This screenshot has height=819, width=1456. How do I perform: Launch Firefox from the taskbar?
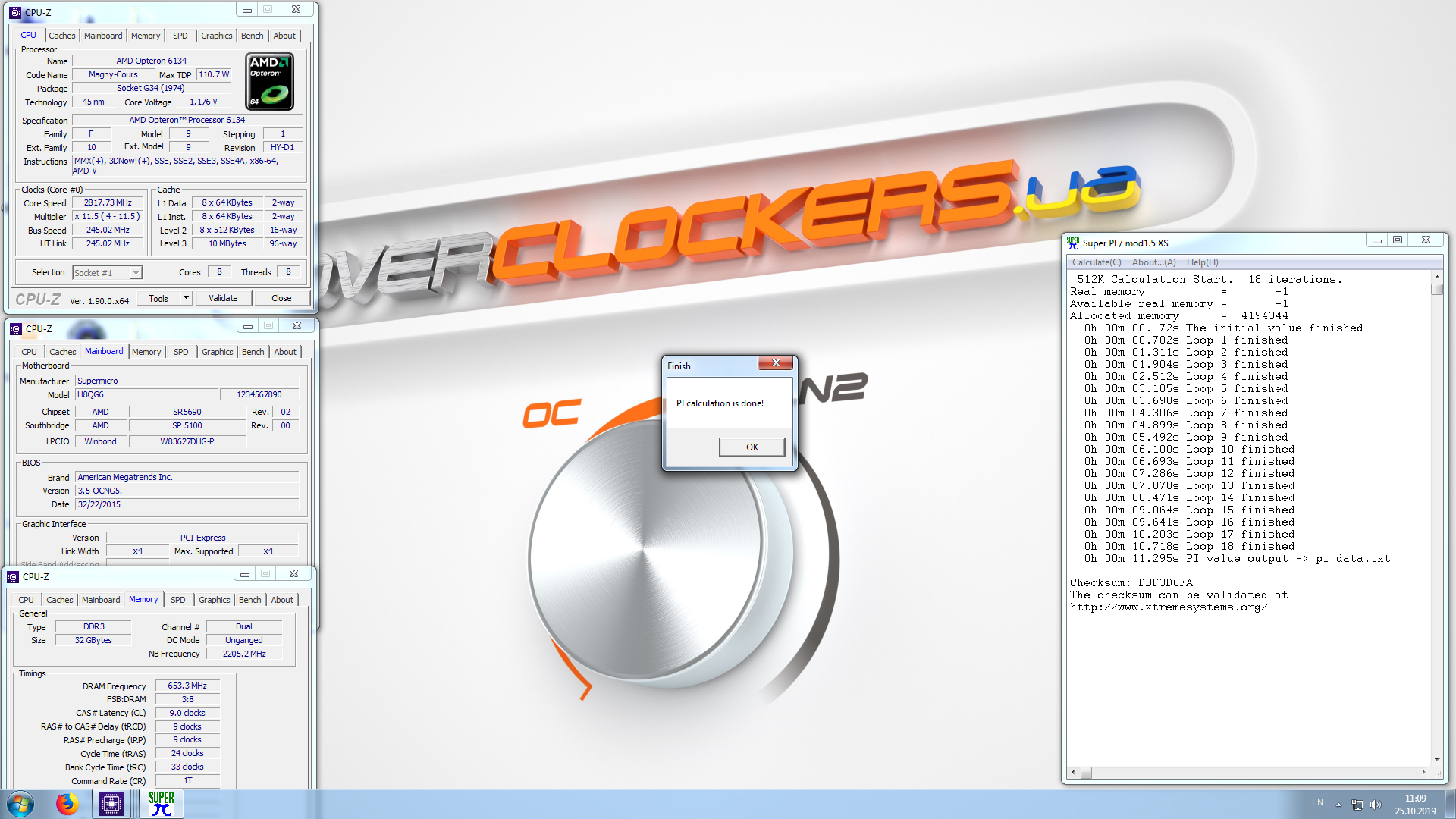point(67,804)
